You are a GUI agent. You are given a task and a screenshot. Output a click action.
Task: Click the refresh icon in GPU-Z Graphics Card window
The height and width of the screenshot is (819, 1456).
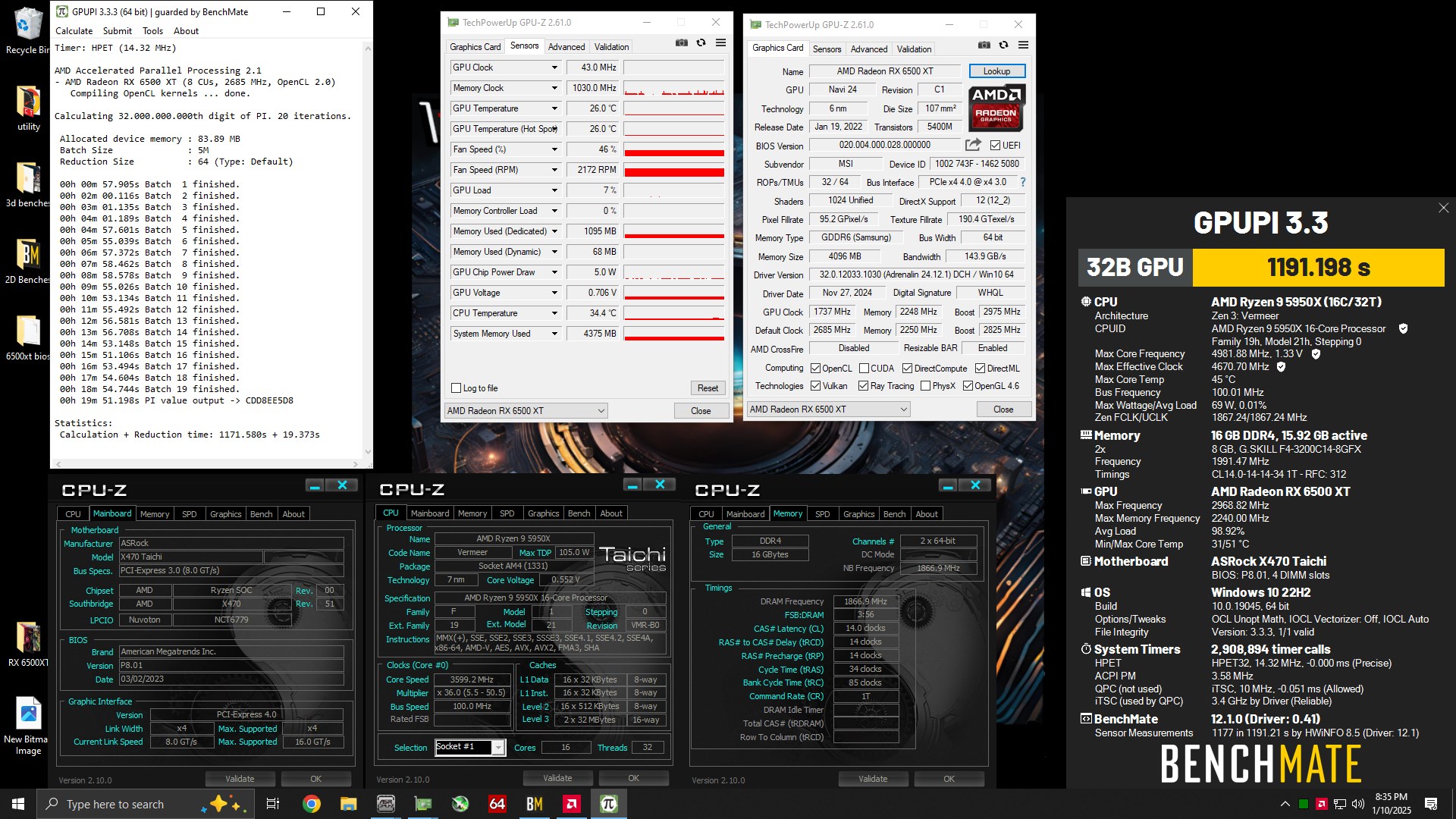coord(1003,45)
